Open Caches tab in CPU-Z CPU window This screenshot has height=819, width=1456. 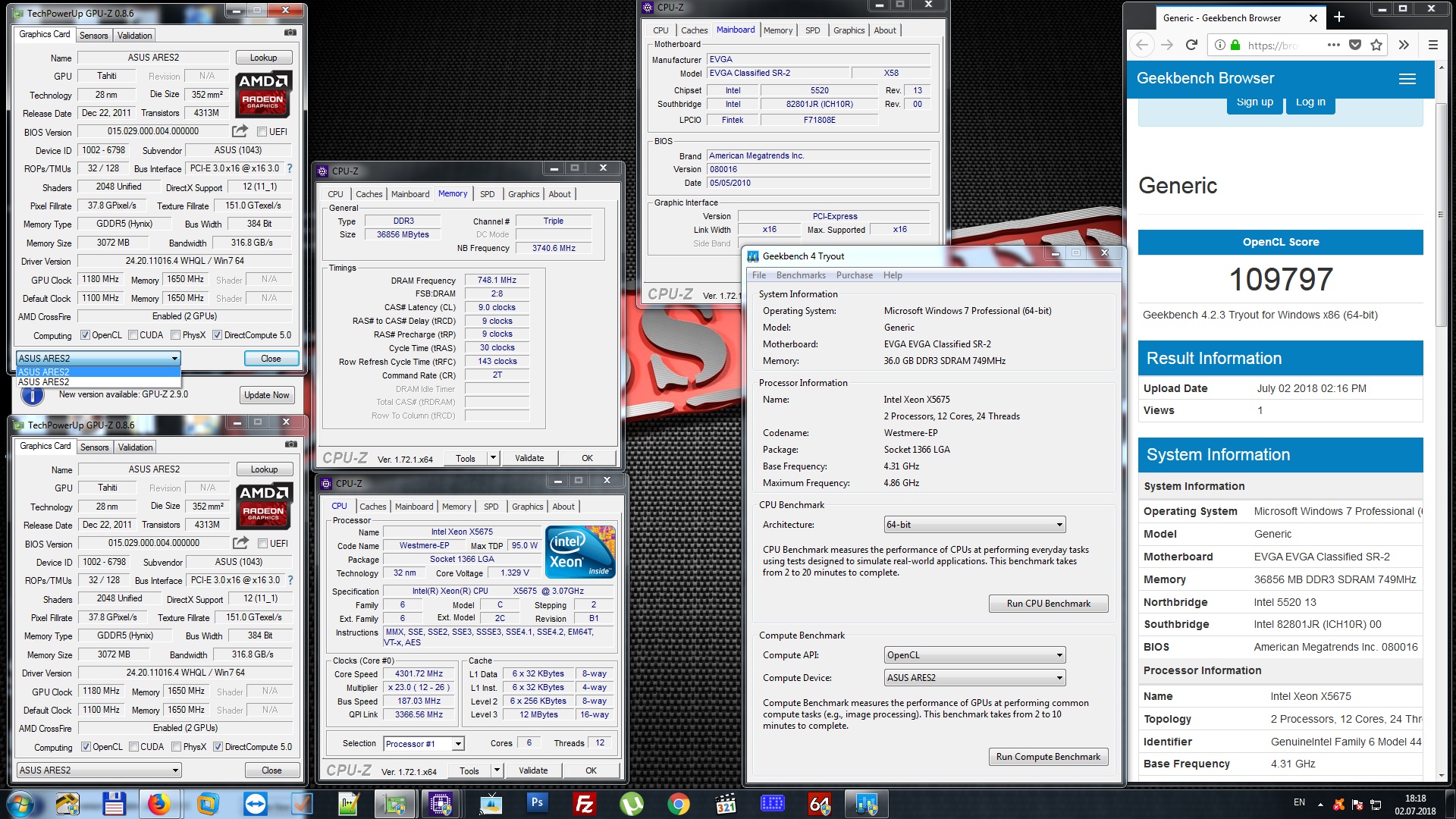pos(373,507)
